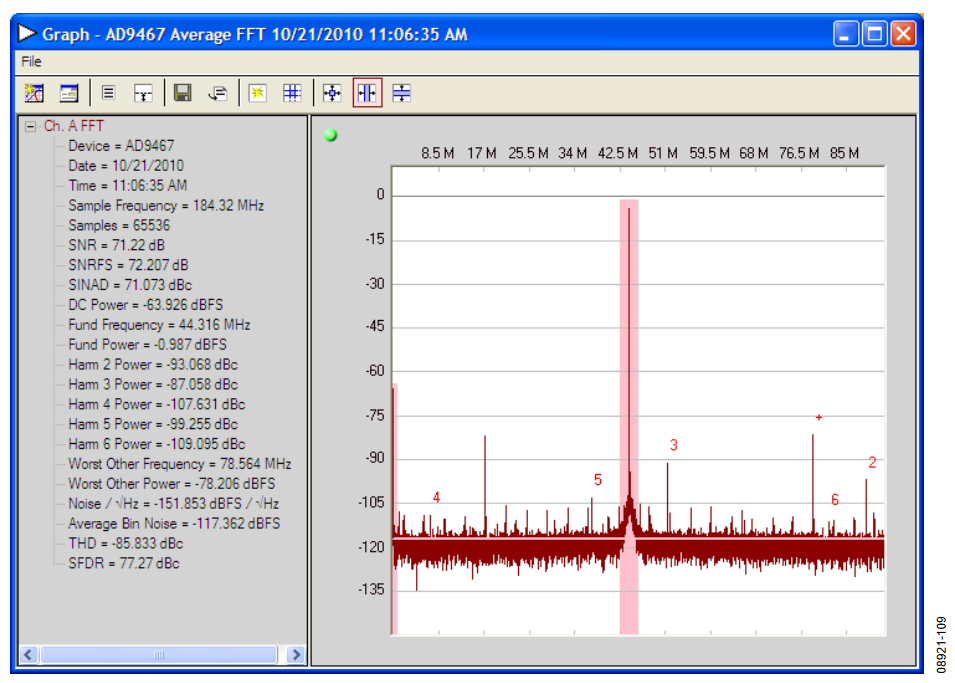Click the right scroll arrow control
The width and height of the screenshot is (955, 683).
[x=297, y=654]
